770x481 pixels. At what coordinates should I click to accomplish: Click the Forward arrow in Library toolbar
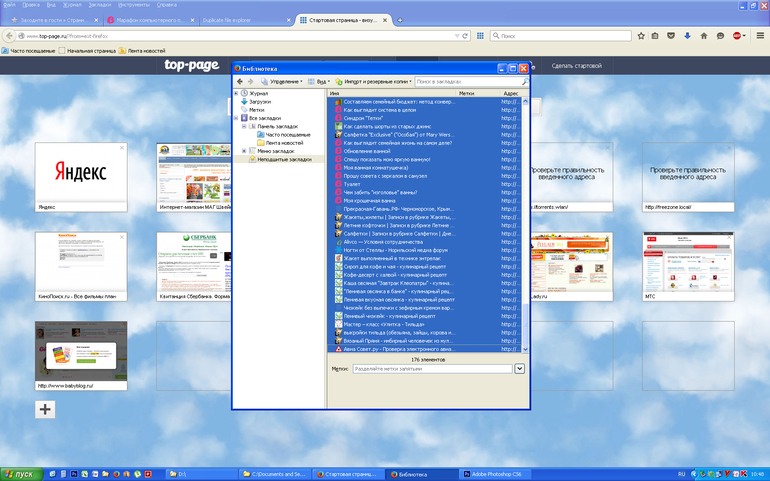(x=250, y=81)
